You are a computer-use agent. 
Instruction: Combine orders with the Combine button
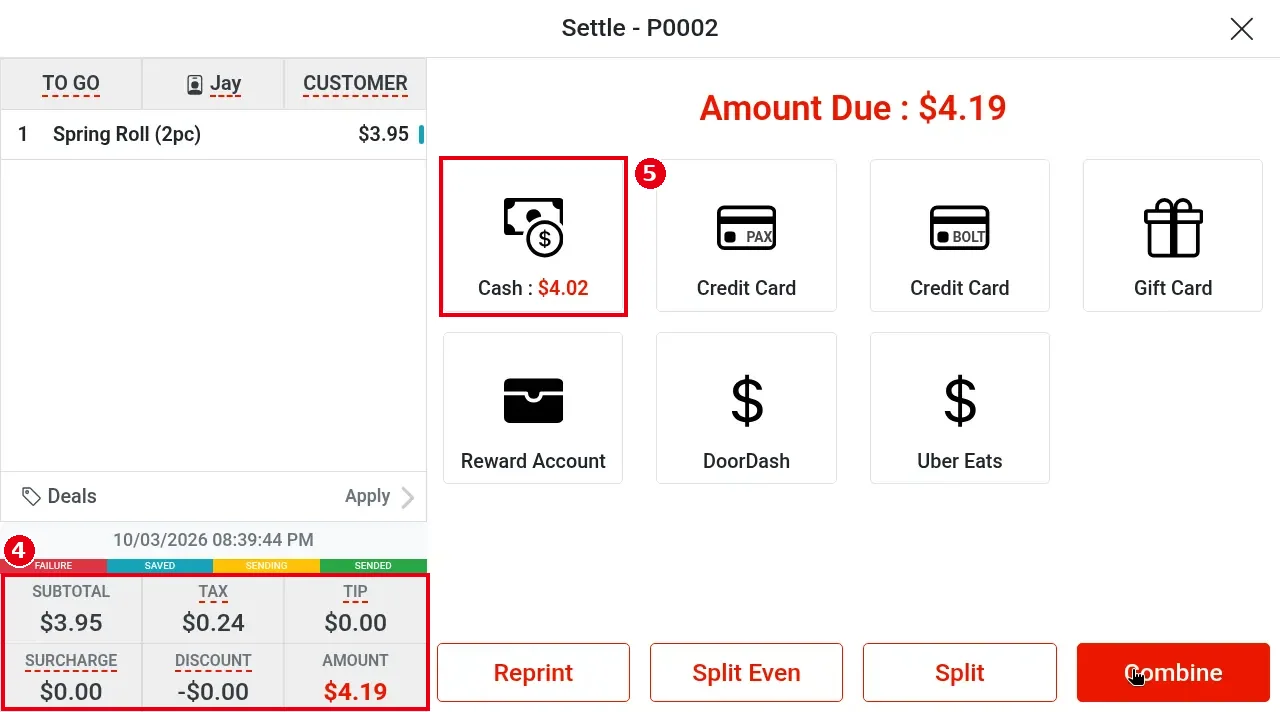[x=1173, y=672]
